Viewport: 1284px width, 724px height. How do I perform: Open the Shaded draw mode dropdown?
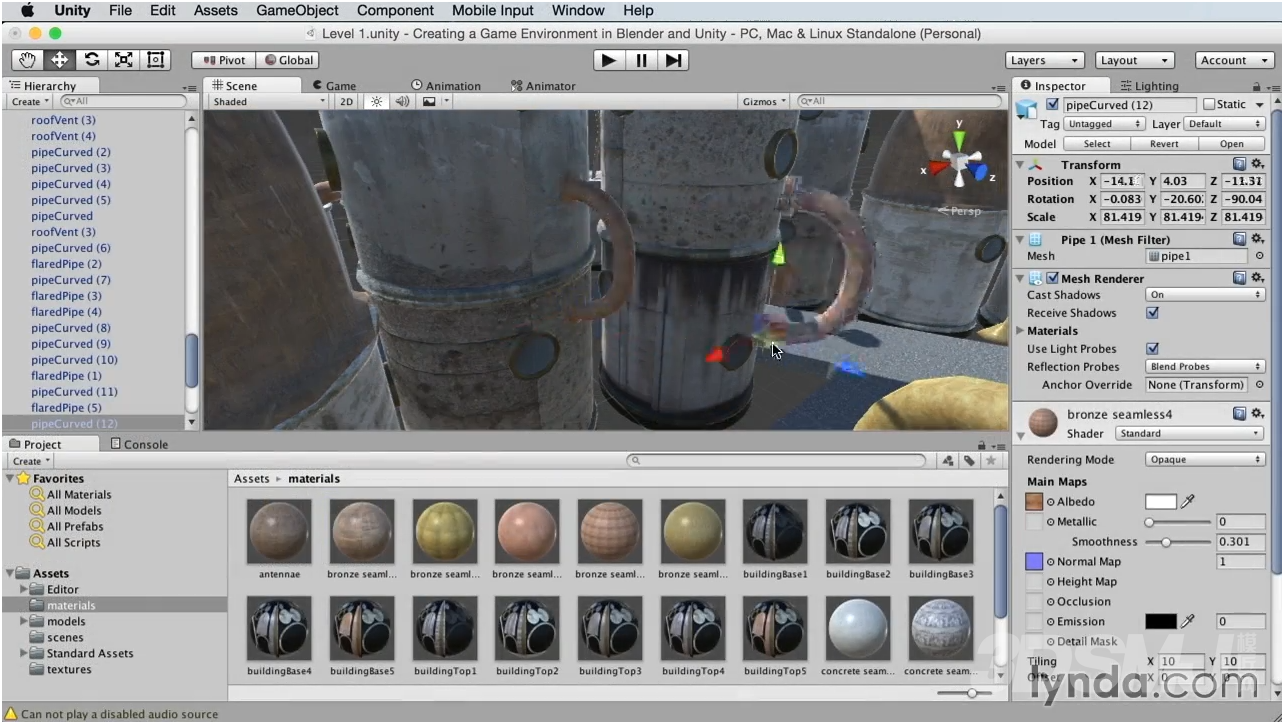(268, 101)
